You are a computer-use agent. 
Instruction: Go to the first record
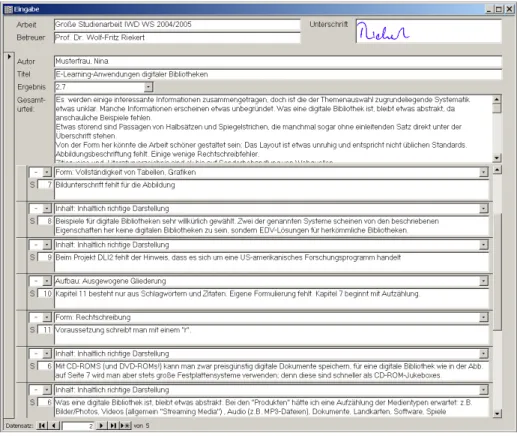pos(42,426)
